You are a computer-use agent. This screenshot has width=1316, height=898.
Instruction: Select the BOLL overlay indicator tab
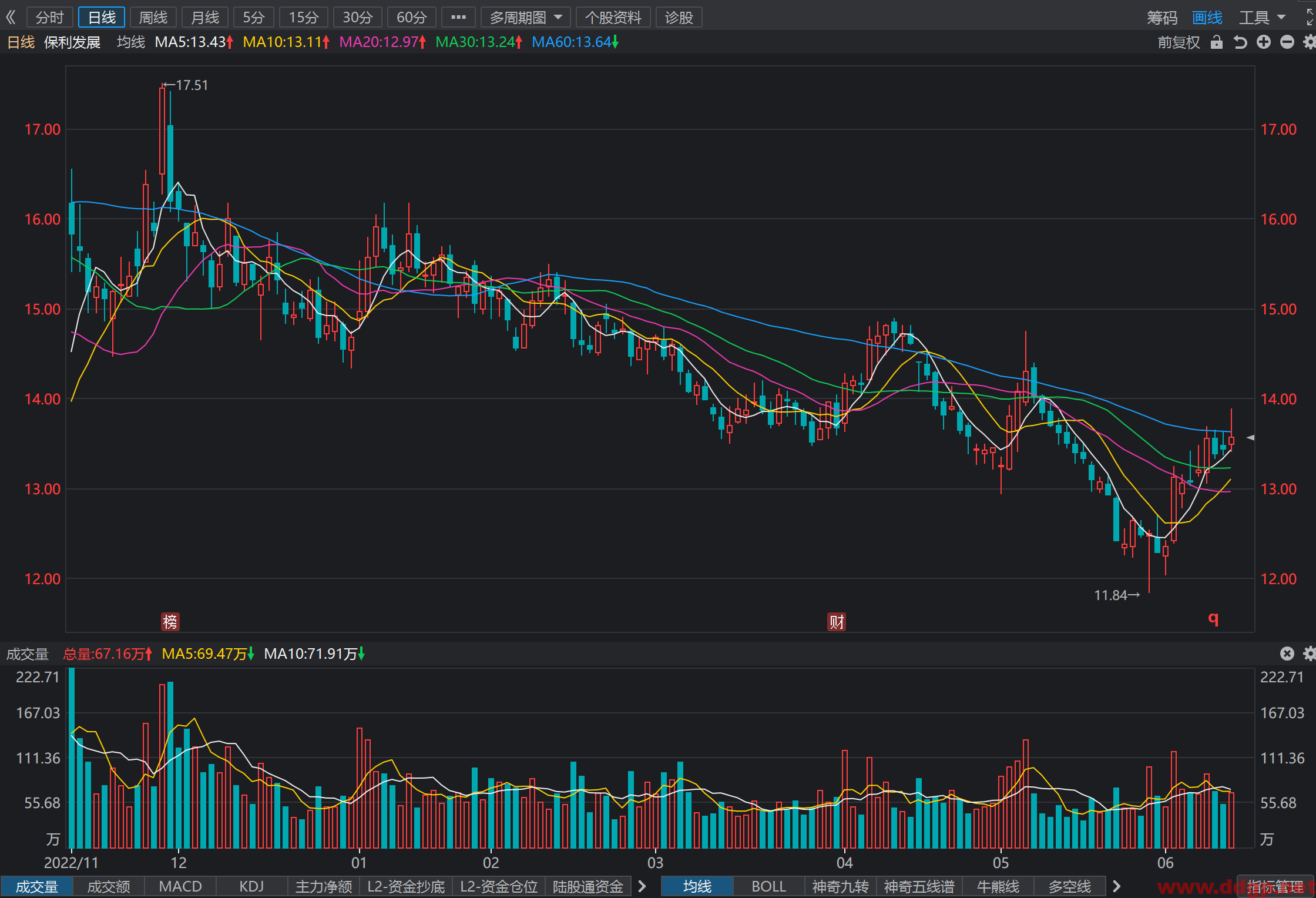[768, 886]
